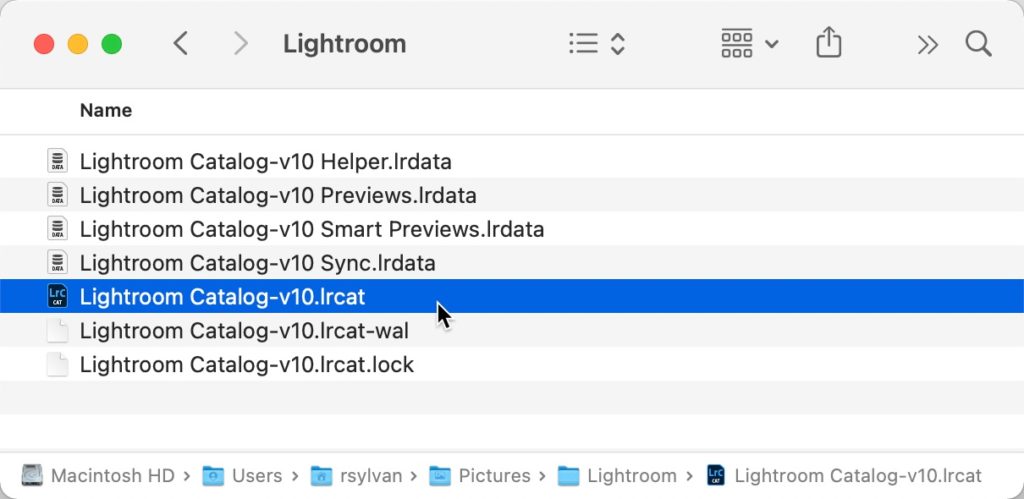
Task: Click the Lightroom folder in the path bar
Action: 618,476
